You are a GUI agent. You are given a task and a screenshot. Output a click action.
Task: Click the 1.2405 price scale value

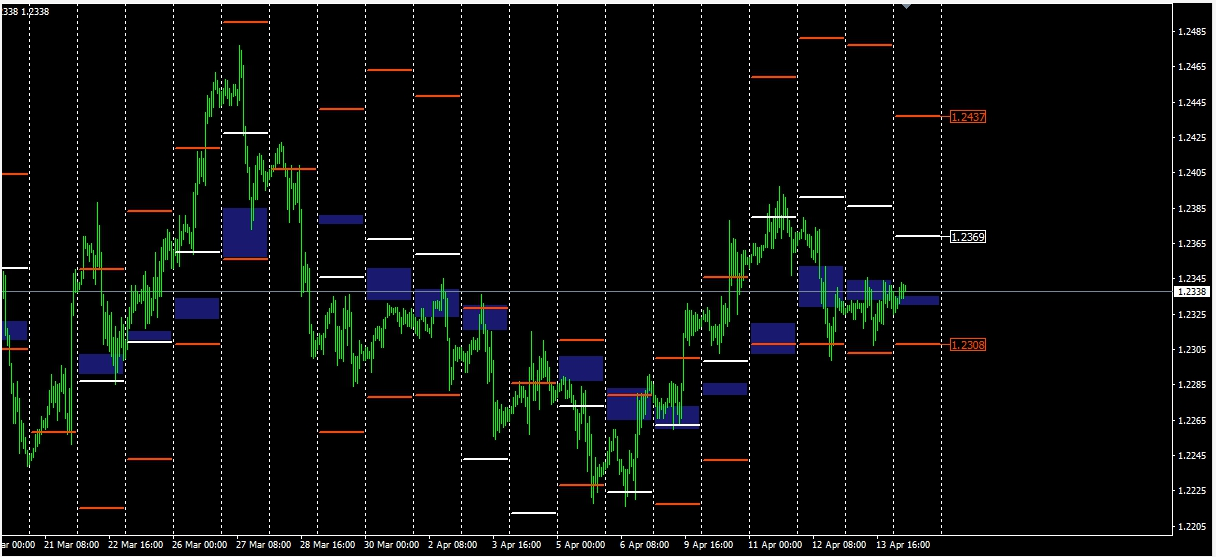point(1192,173)
